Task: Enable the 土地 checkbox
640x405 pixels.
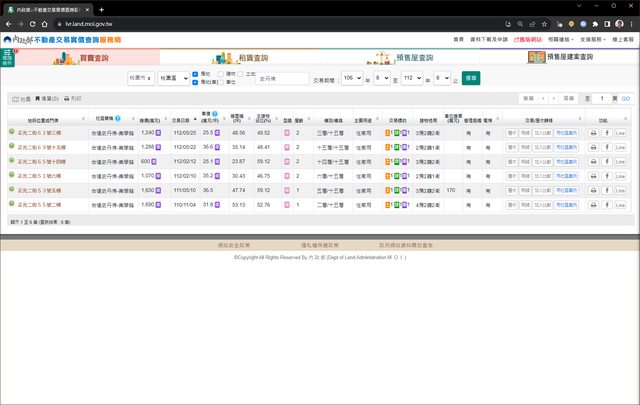Action: 241,73
